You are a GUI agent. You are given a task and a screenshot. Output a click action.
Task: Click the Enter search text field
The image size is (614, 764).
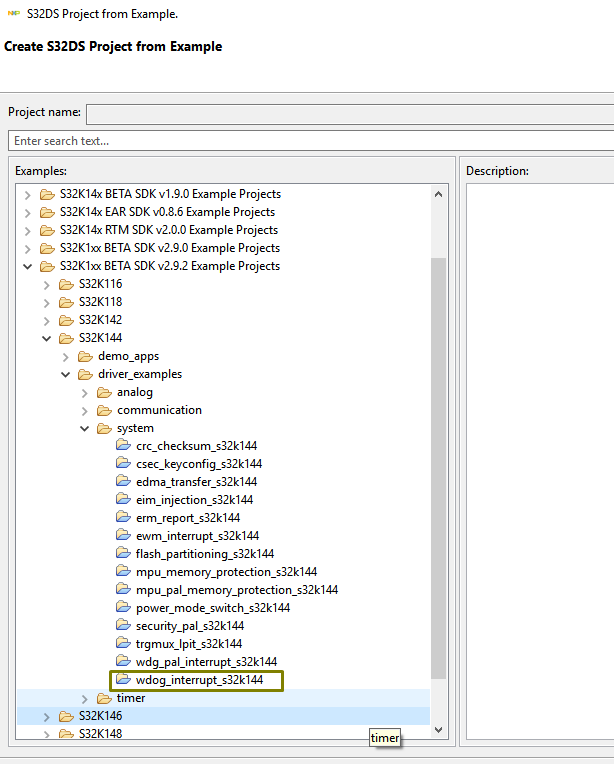click(x=311, y=141)
